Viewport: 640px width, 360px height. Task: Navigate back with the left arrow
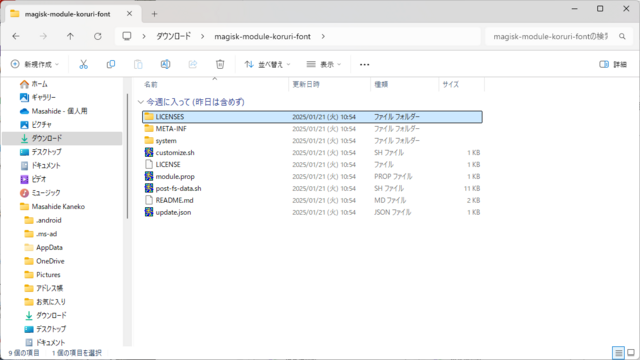[x=16, y=36]
